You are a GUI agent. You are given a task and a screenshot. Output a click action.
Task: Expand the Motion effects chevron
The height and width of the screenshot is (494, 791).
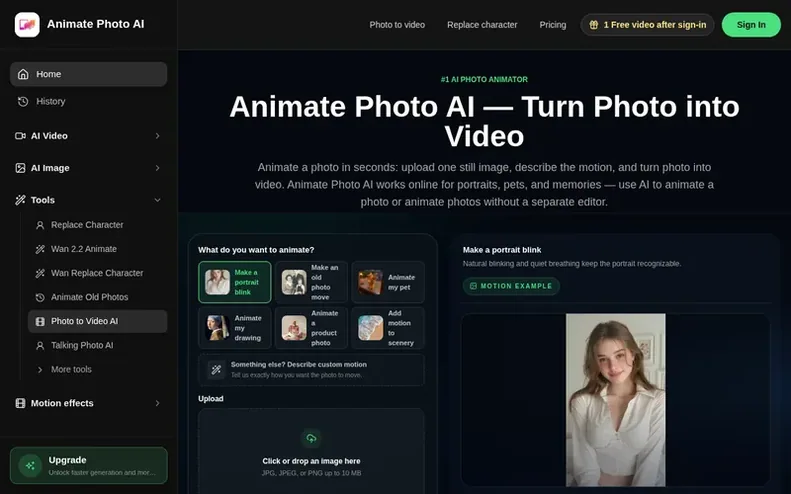click(x=157, y=403)
